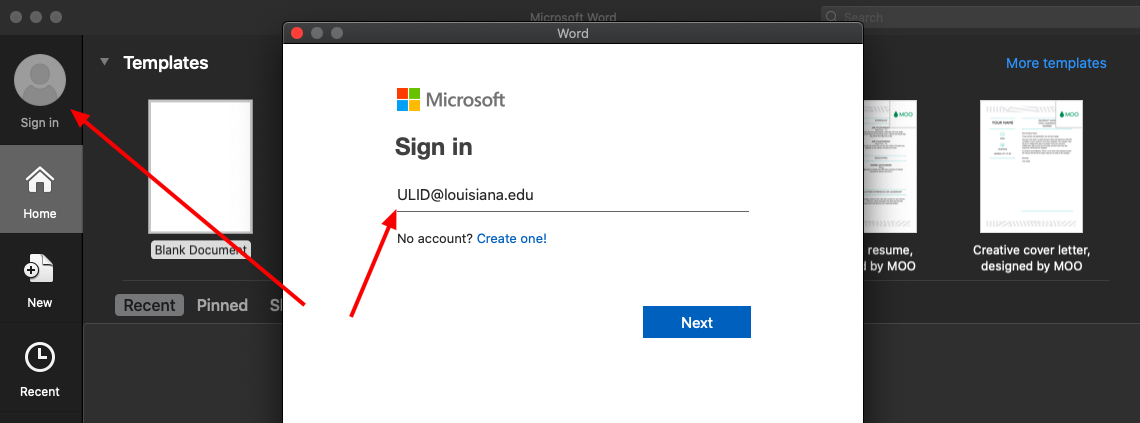The image size is (1140, 423).
Task: Switch to the Recent tab in file list
Action: pyautogui.click(x=150, y=305)
